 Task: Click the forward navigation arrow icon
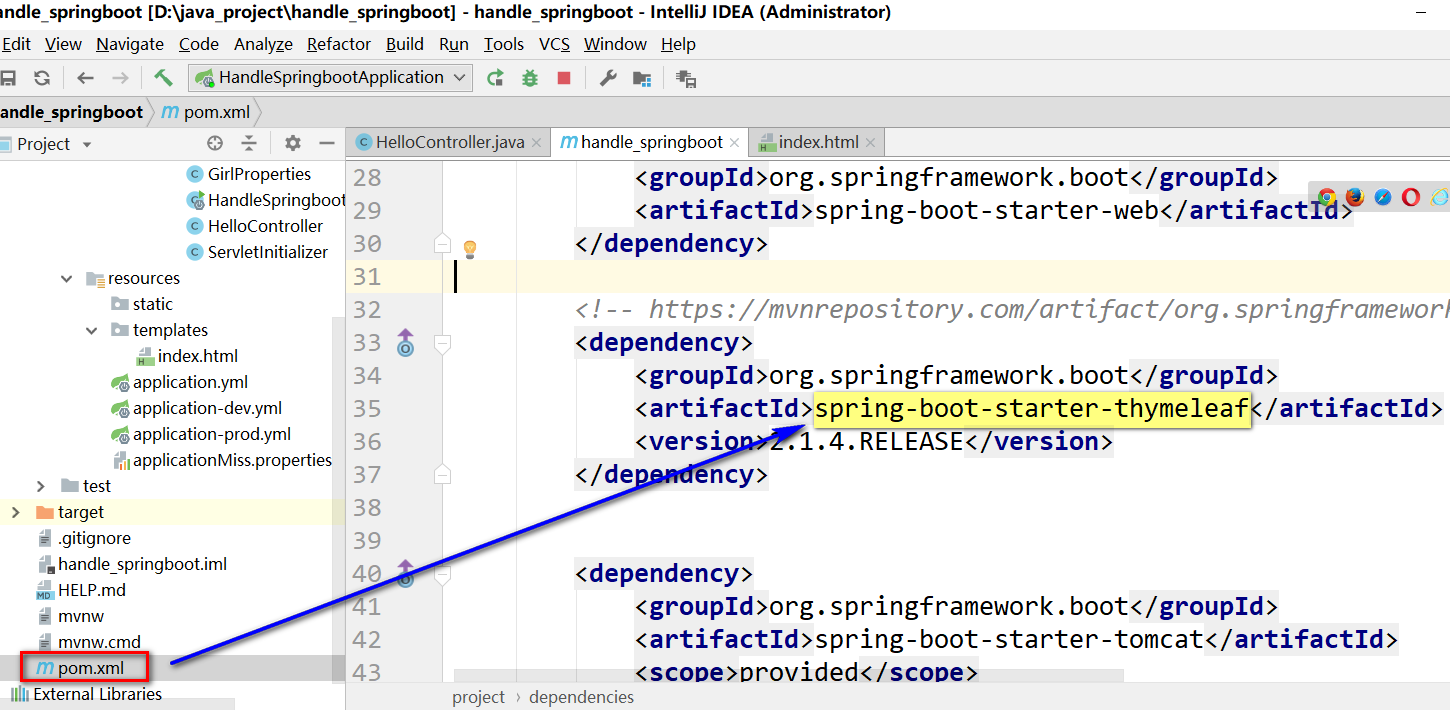click(x=120, y=78)
